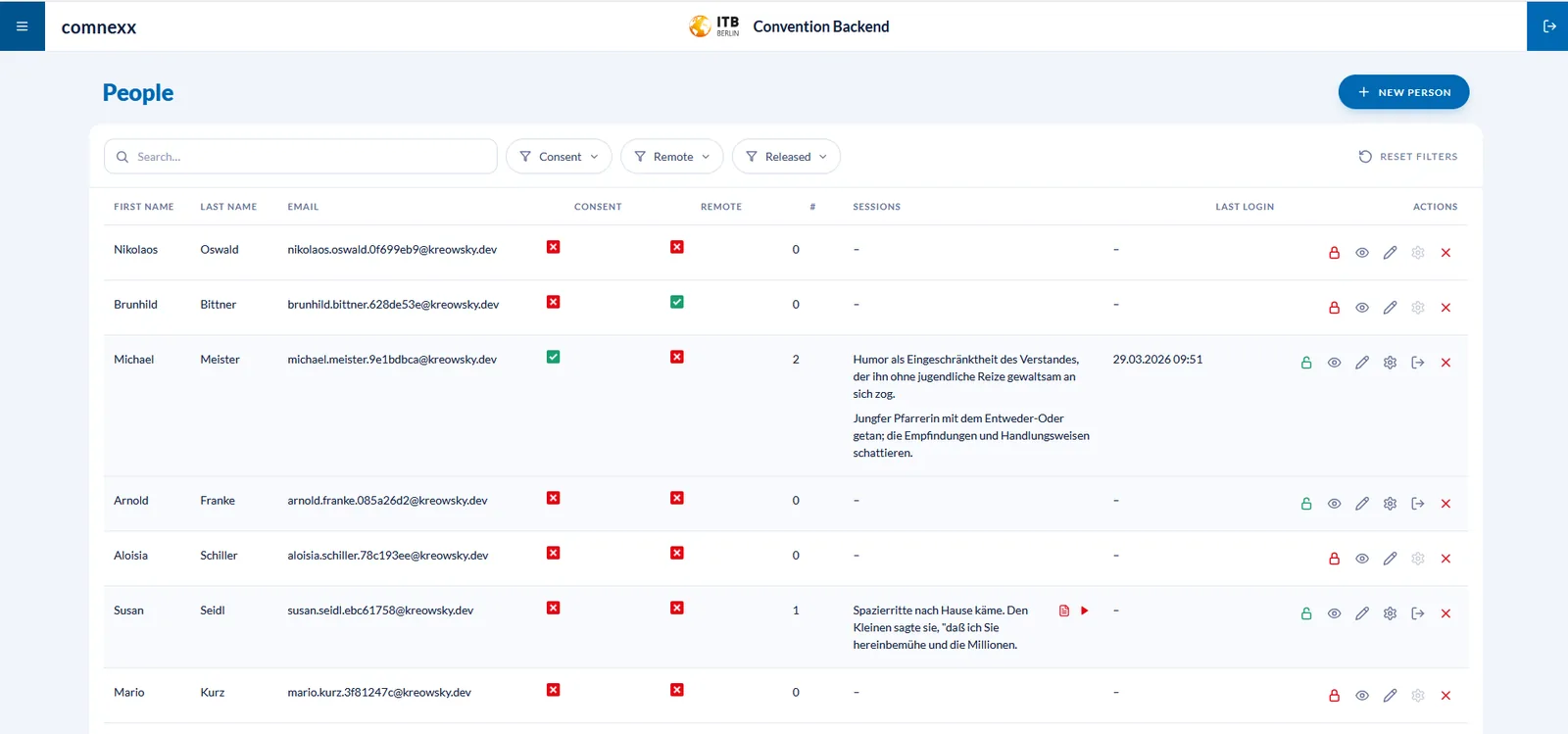Click the red lock icon for Mario Kurz

1334,696
